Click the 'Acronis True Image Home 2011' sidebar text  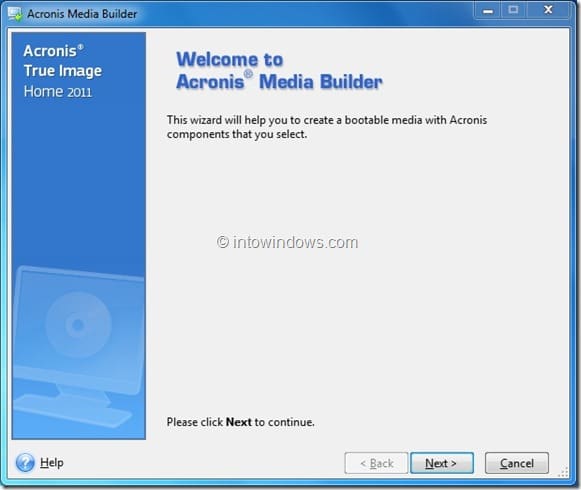(x=63, y=71)
